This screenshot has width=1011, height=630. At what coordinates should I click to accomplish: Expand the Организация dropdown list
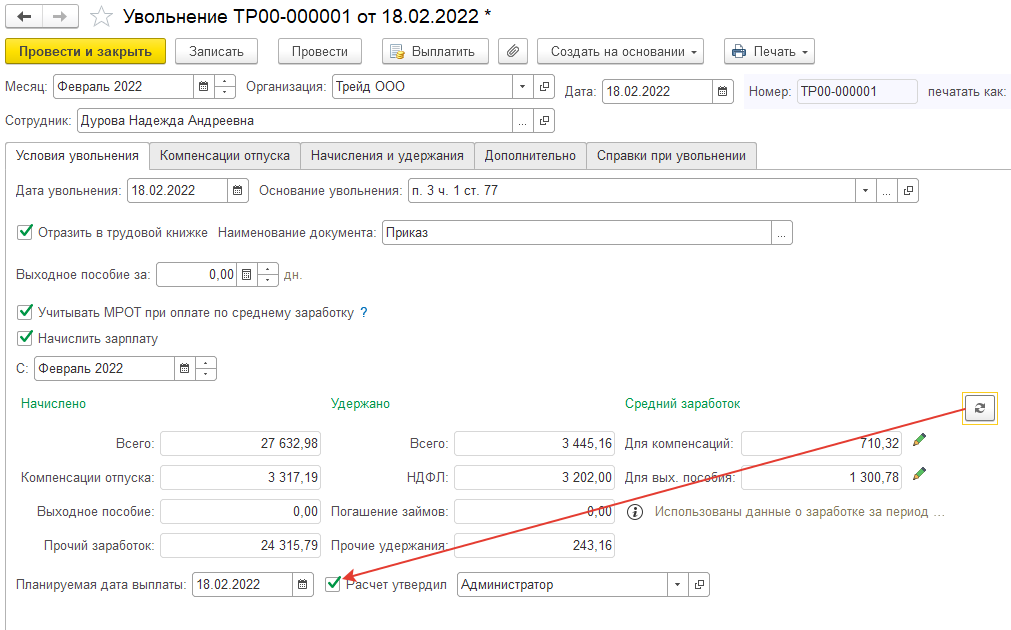pos(522,86)
